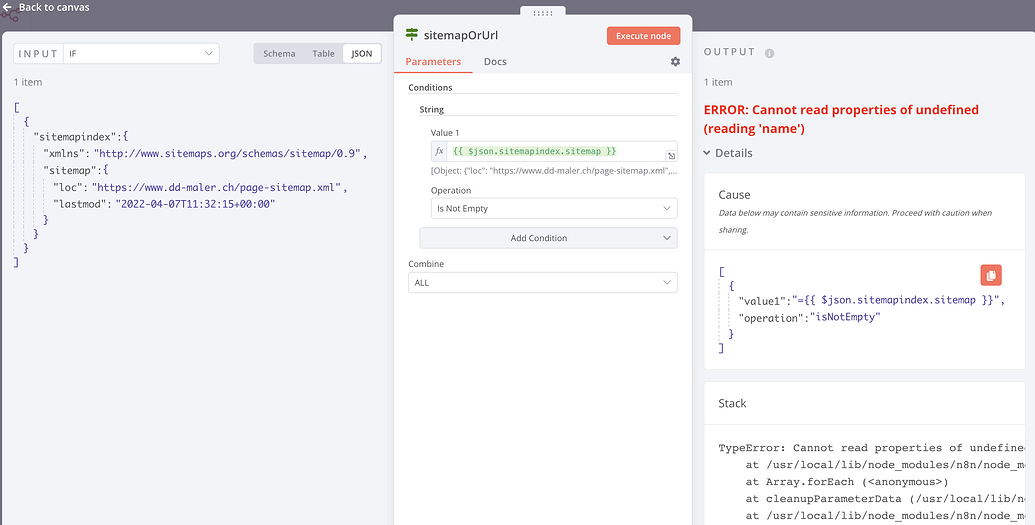Switch input view to Table
1035x525 pixels.
click(x=323, y=54)
